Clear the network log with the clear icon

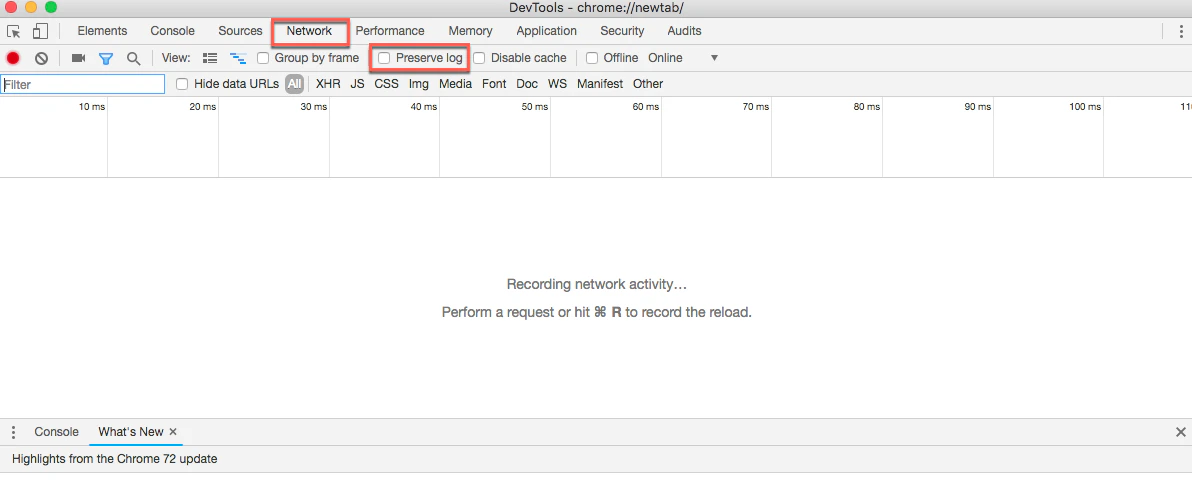tap(42, 58)
